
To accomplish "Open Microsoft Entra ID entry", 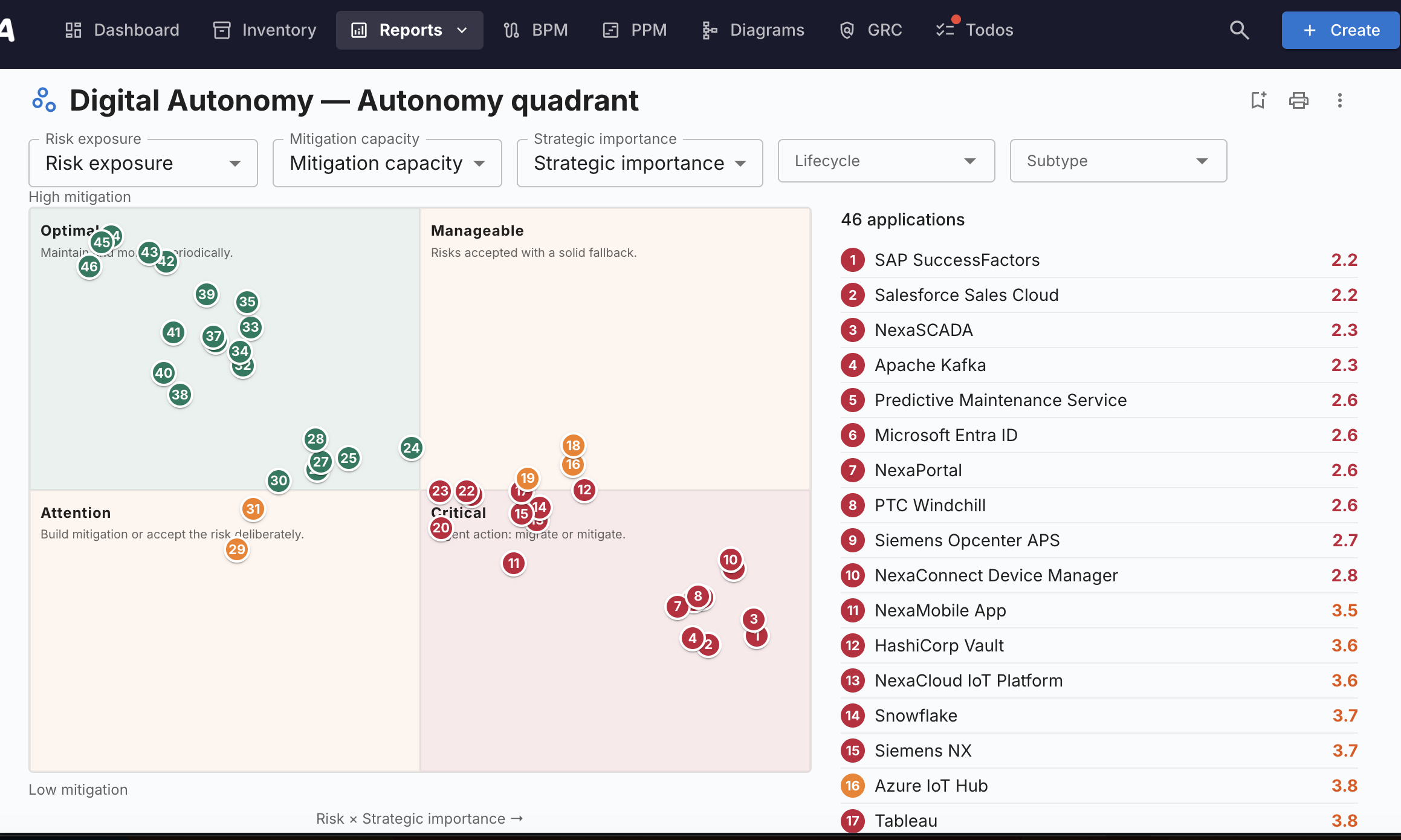I will pyautogui.click(x=1099, y=435).
